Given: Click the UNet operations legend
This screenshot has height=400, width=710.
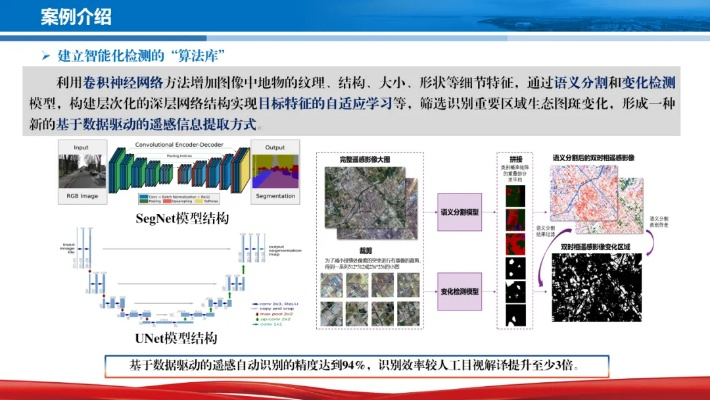Looking at the screenshot, I should click(273, 314).
